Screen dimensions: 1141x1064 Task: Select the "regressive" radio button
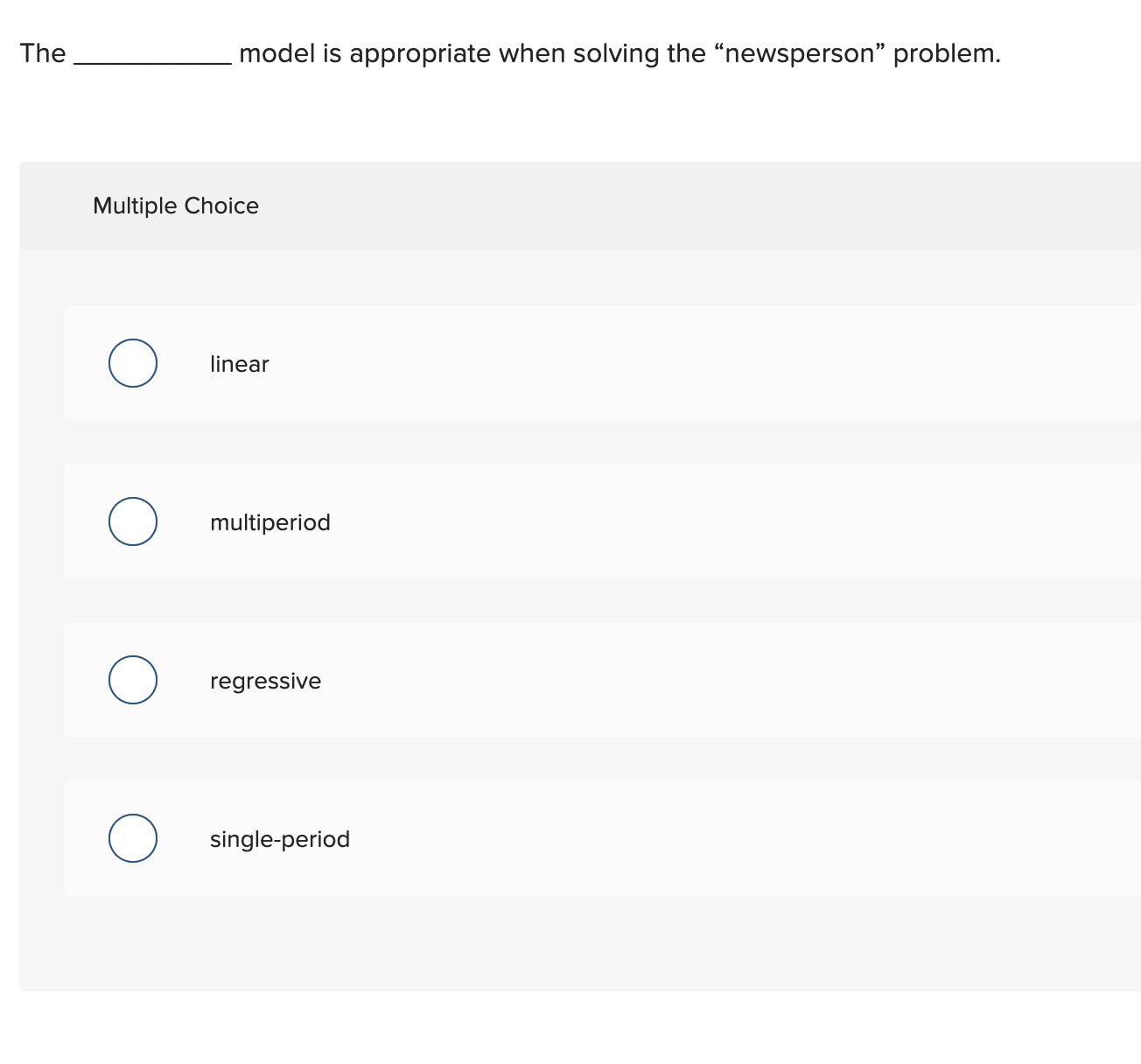pyautogui.click(x=132, y=680)
